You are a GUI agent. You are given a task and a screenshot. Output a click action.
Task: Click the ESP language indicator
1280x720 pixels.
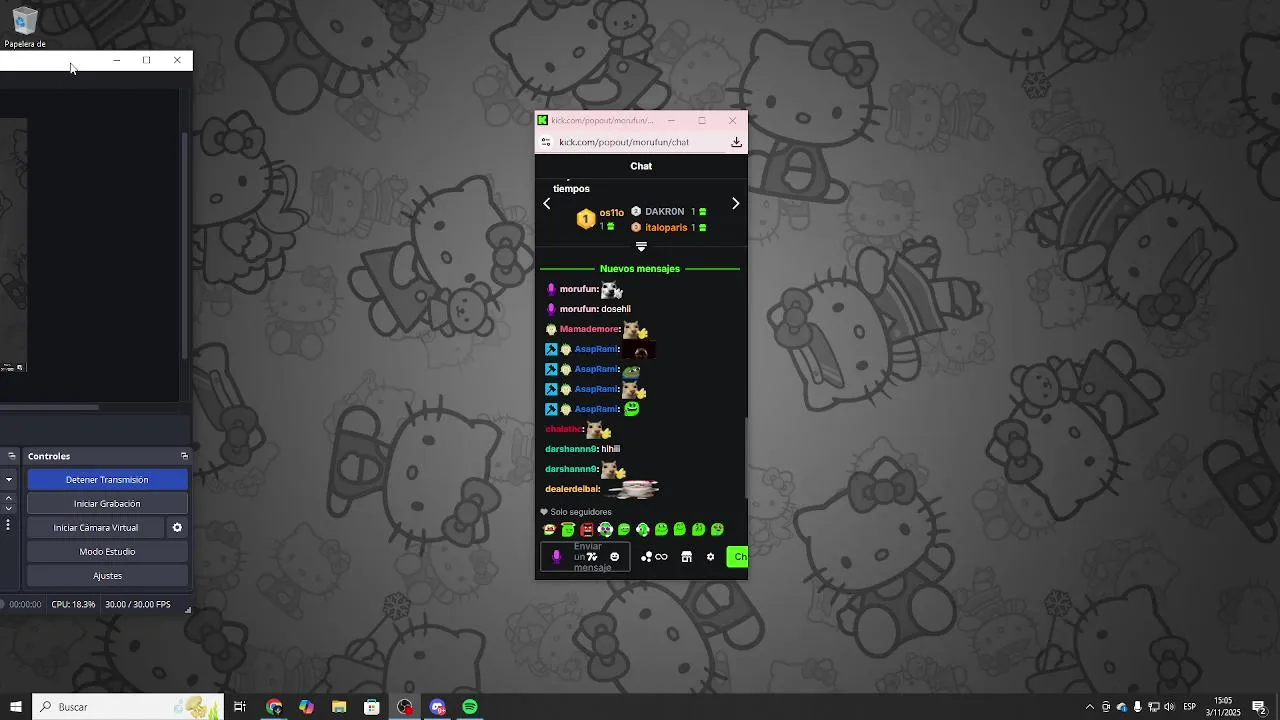pos(1190,707)
